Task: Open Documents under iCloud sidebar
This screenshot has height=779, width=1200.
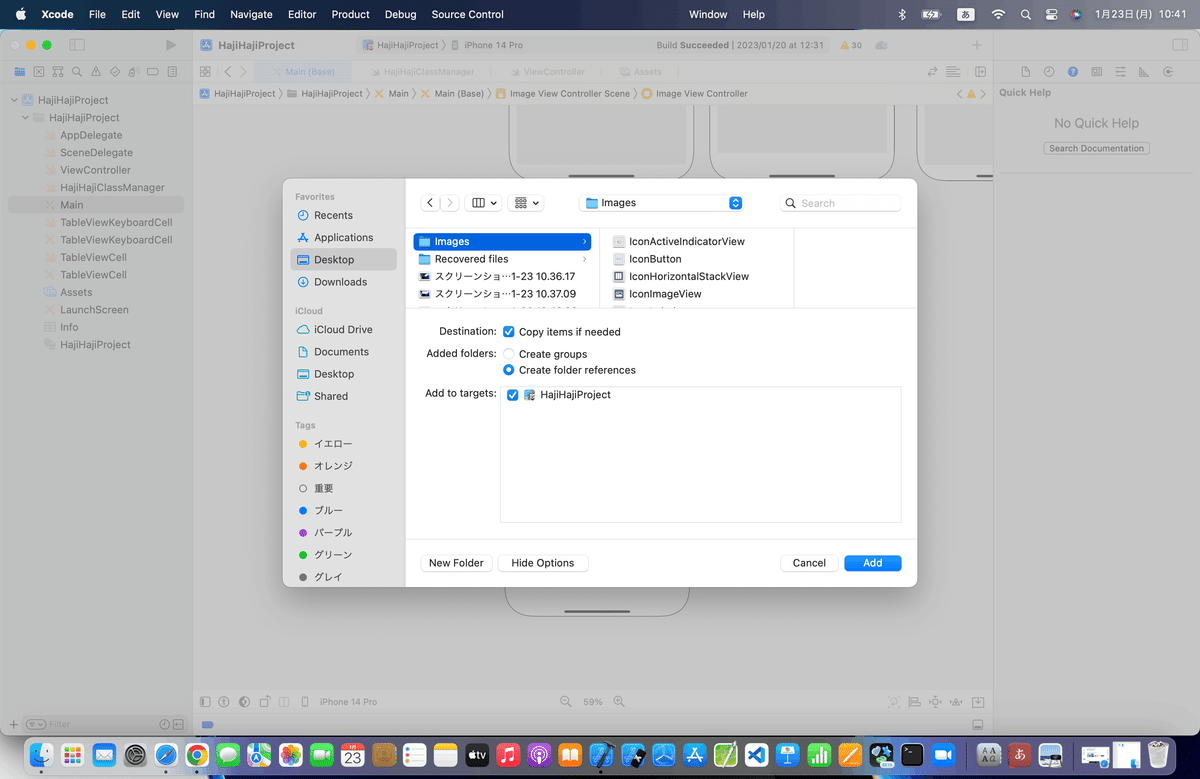Action: pyautogui.click(x=343, y=352)
